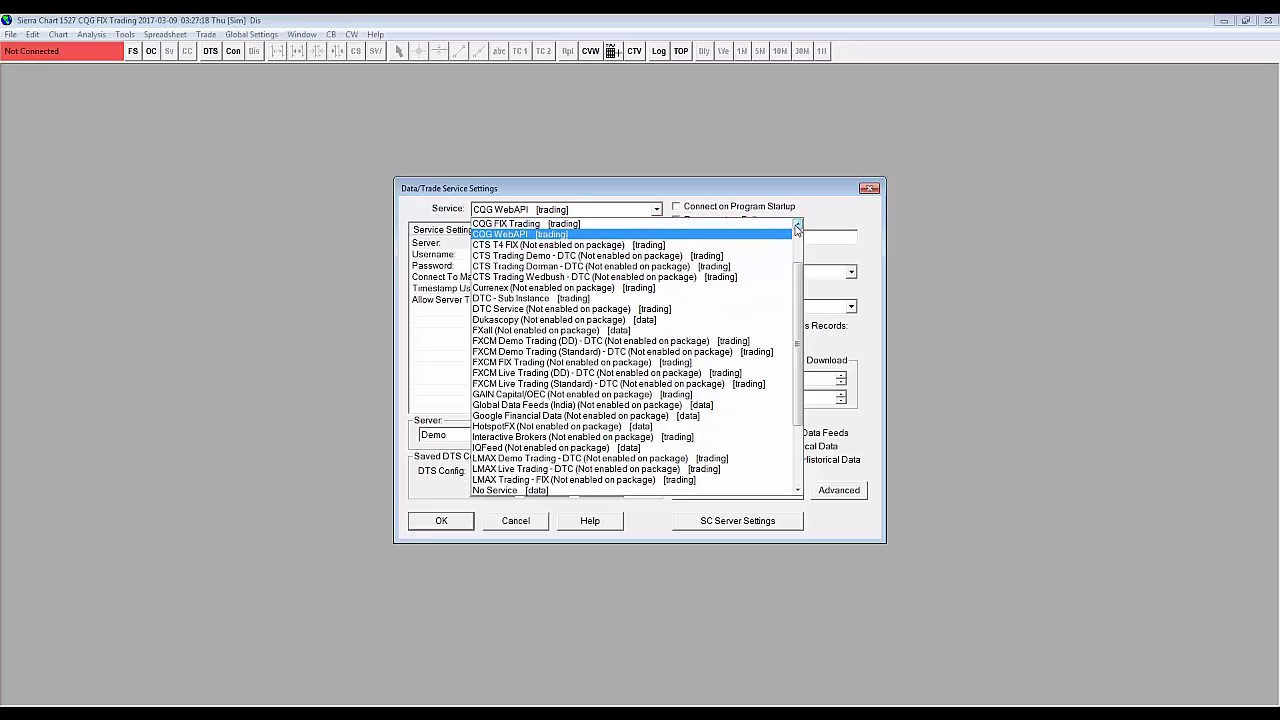Click the TC 1 toolbar button

[x=520, y=51]
